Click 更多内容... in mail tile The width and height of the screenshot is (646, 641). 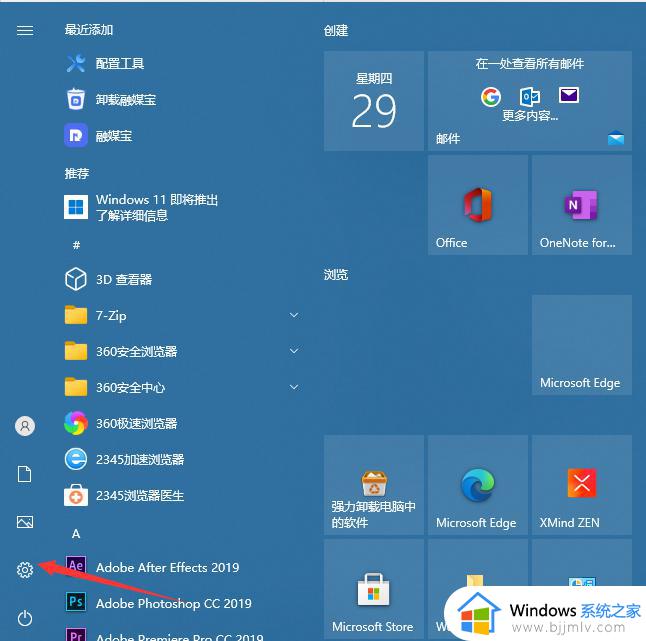tap(530, 116)
